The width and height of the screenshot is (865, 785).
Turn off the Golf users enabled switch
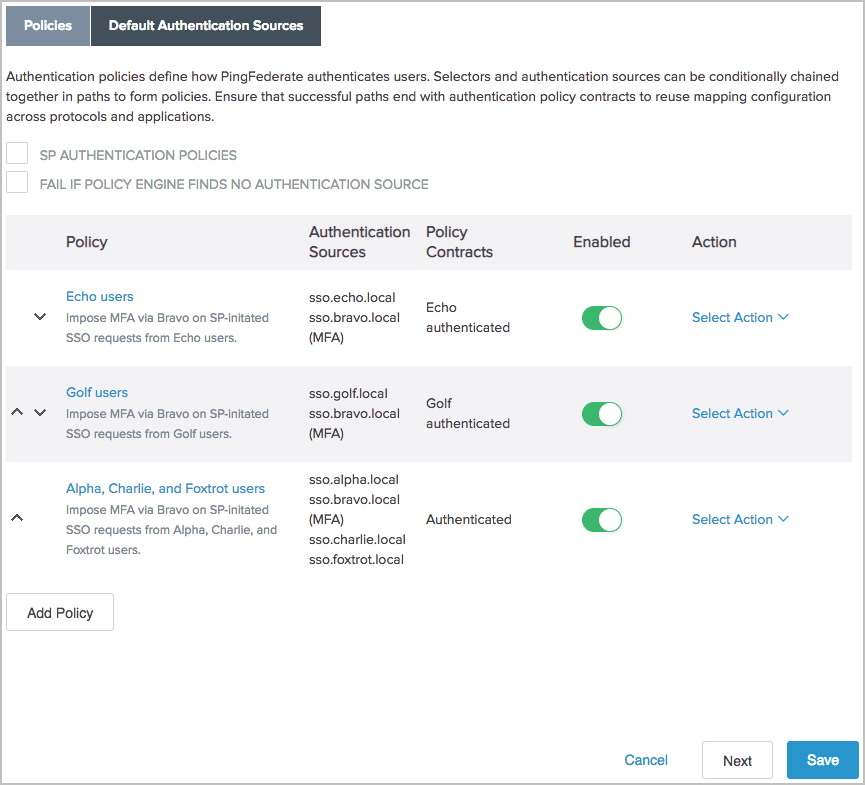[601, 413]
